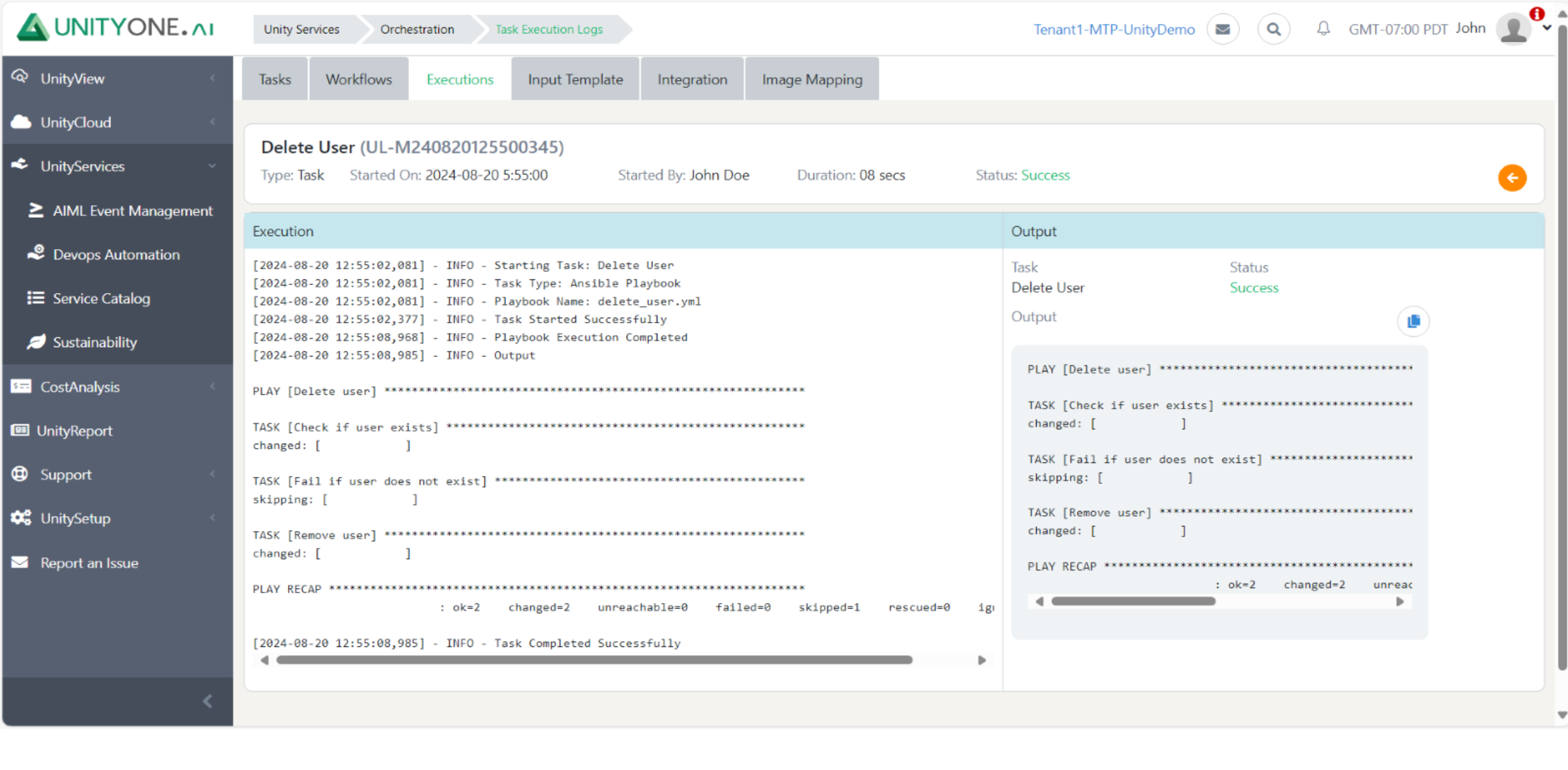Image resolution: width=1568 pixels, height=770 pixels.
Task: Open the mail envelope icon in header
Action: click(1222, 29)
